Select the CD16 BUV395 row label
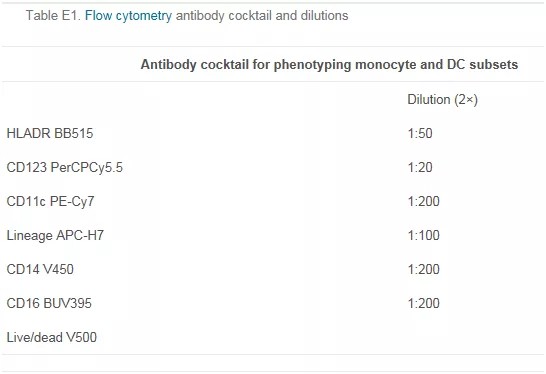 point(49,303)
